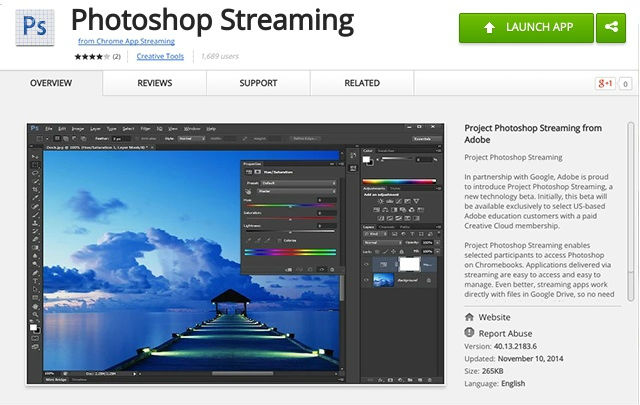
Task: Click the Saturation slider track
Action: click(x=290, y=218)
